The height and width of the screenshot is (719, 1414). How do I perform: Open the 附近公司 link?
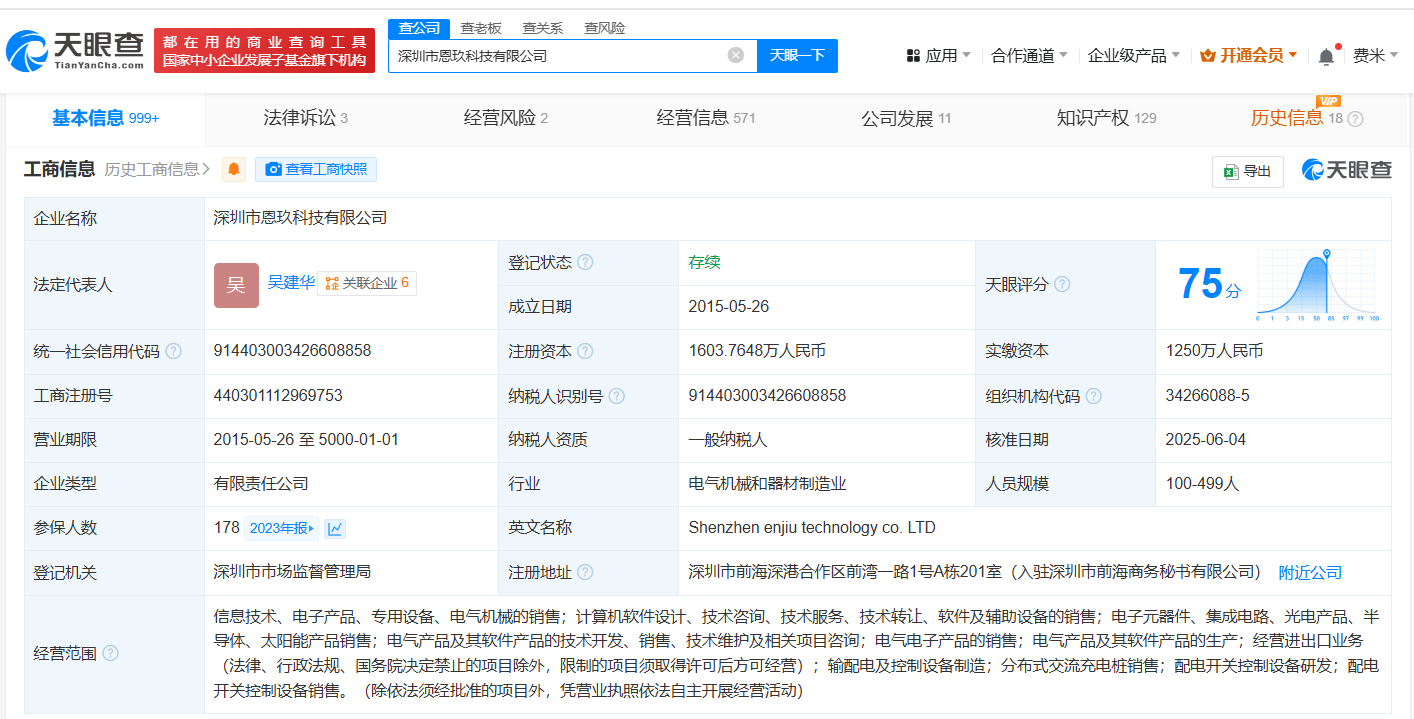[1310, 573]
